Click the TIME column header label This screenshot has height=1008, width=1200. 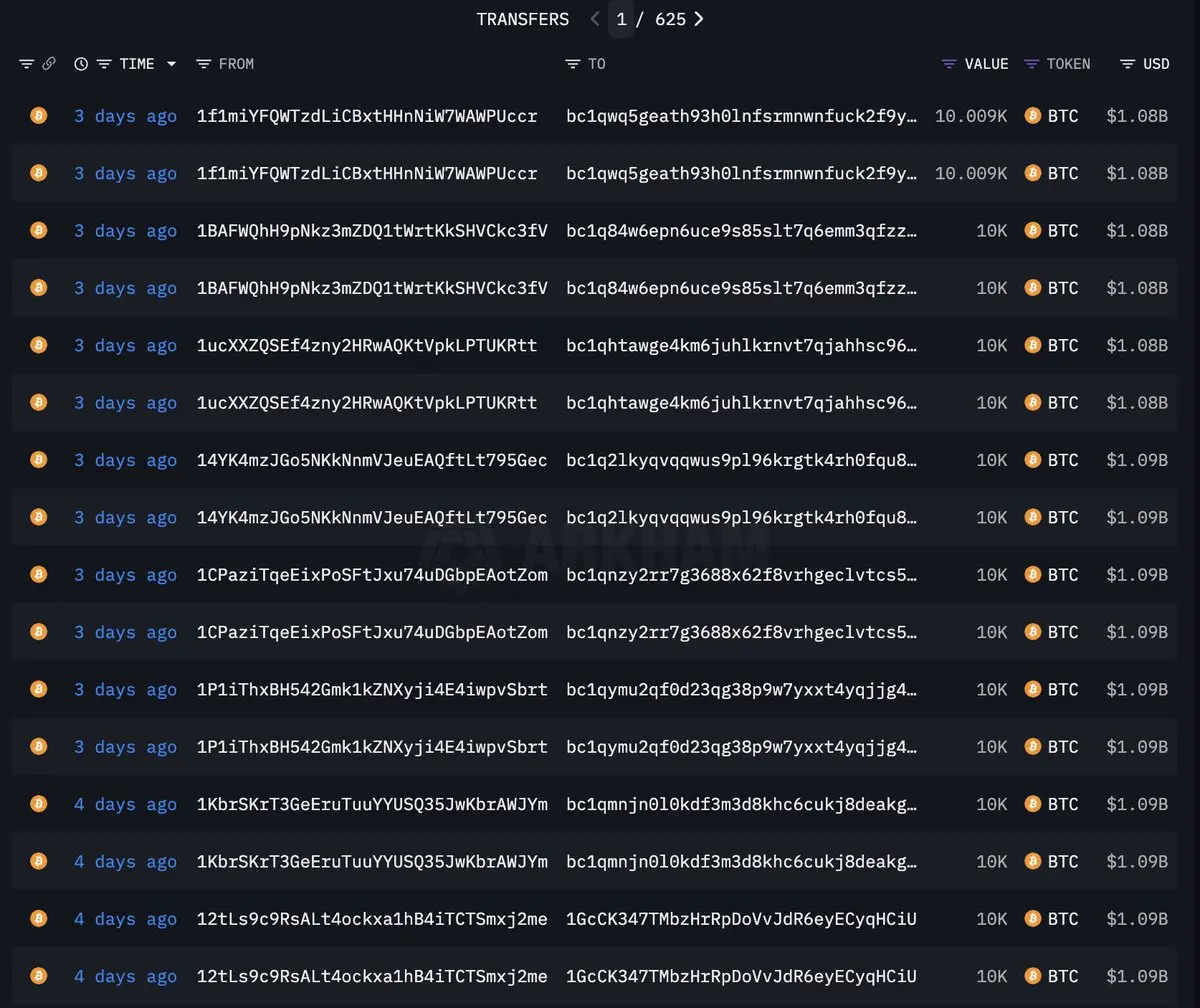(x=137, y=64)
